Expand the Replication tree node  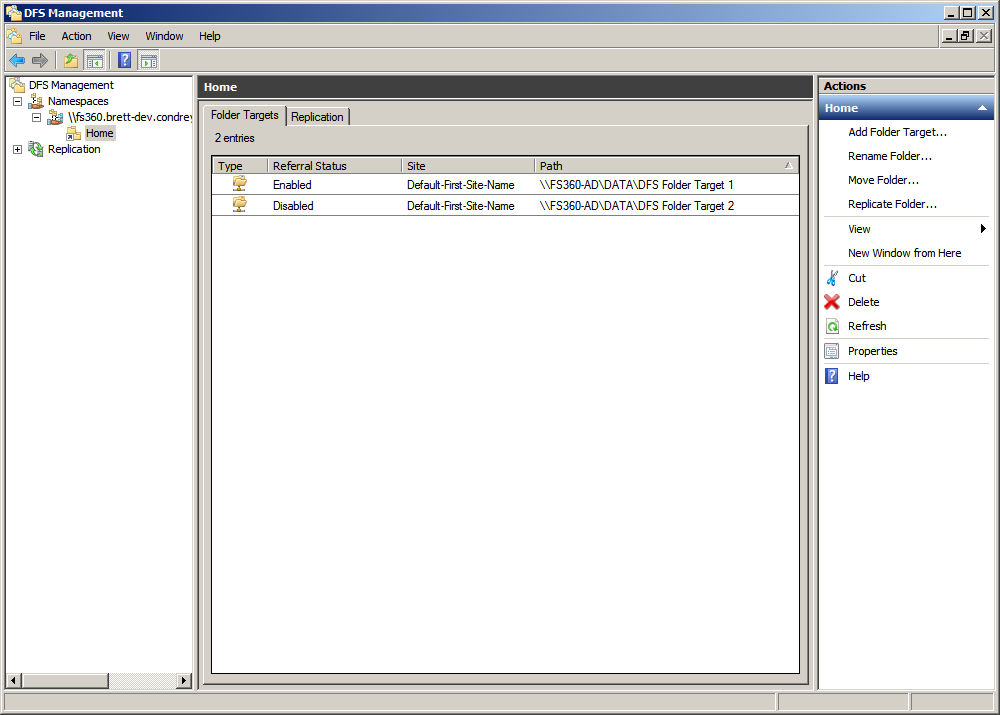click(17, 149)
